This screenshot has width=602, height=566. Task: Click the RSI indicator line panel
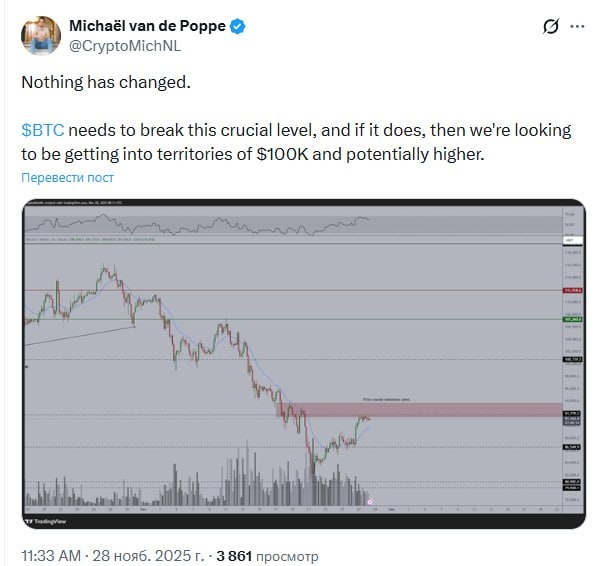293,225
